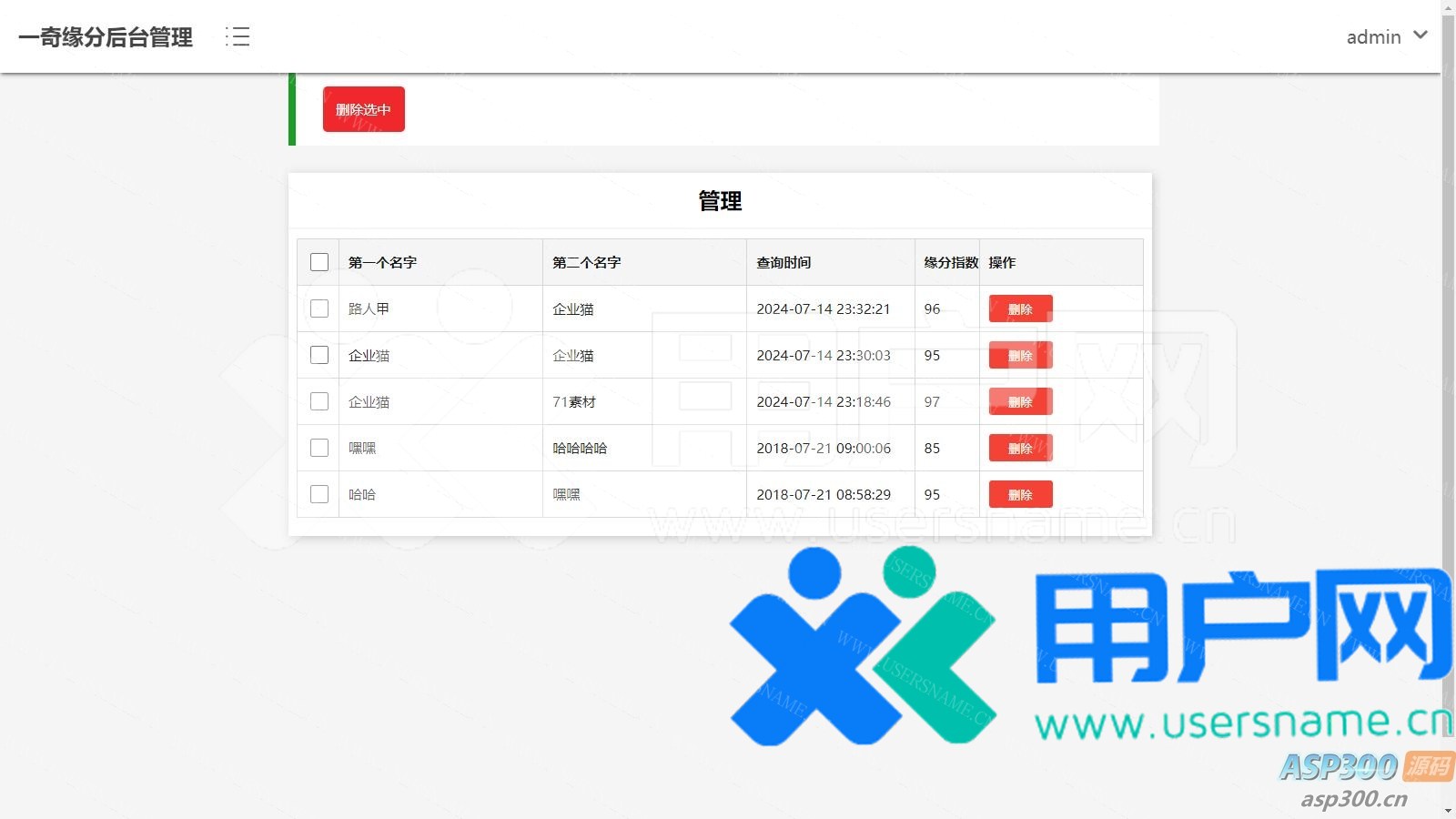This screenshot has width=1456, height=819.
Task: Select the 2024-07-14 23:18:46 timestamp
Action: [x=824, y=401]
